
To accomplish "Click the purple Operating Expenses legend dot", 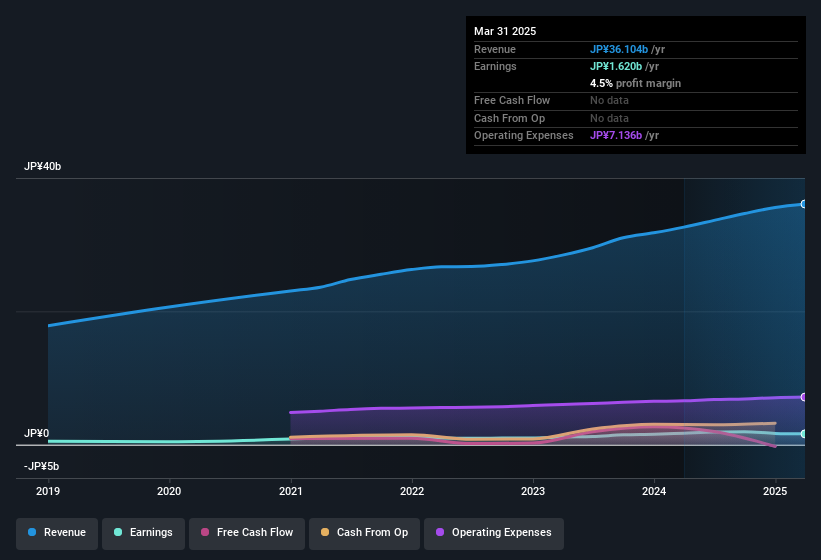I will [x=440, y=532].
